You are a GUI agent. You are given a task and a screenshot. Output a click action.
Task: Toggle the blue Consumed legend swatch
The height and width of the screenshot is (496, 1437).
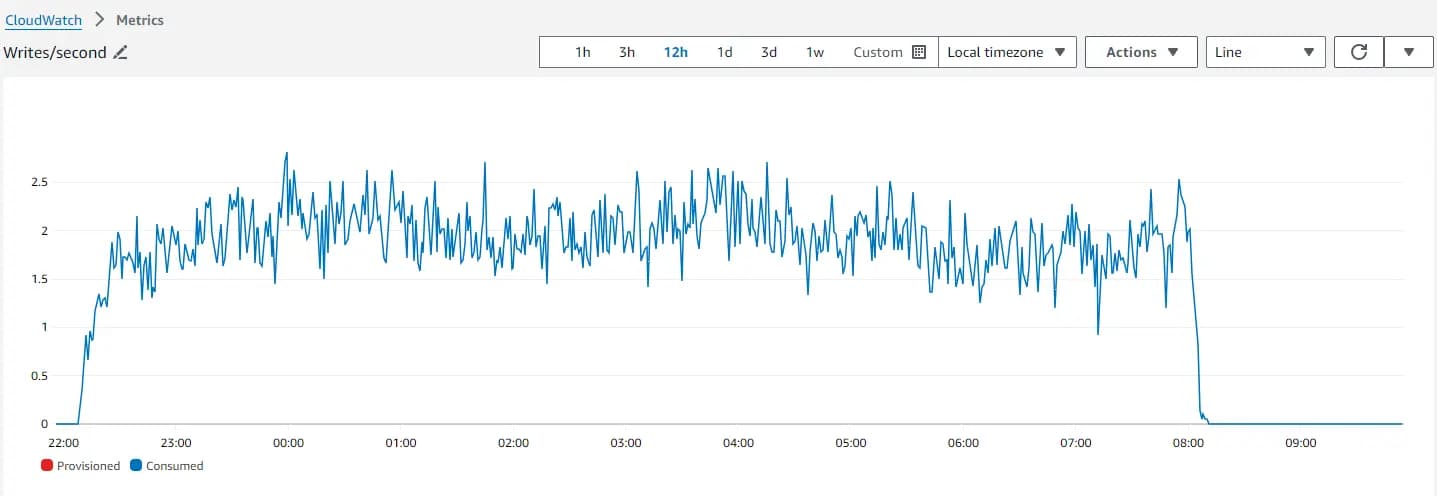coord(135,466)
